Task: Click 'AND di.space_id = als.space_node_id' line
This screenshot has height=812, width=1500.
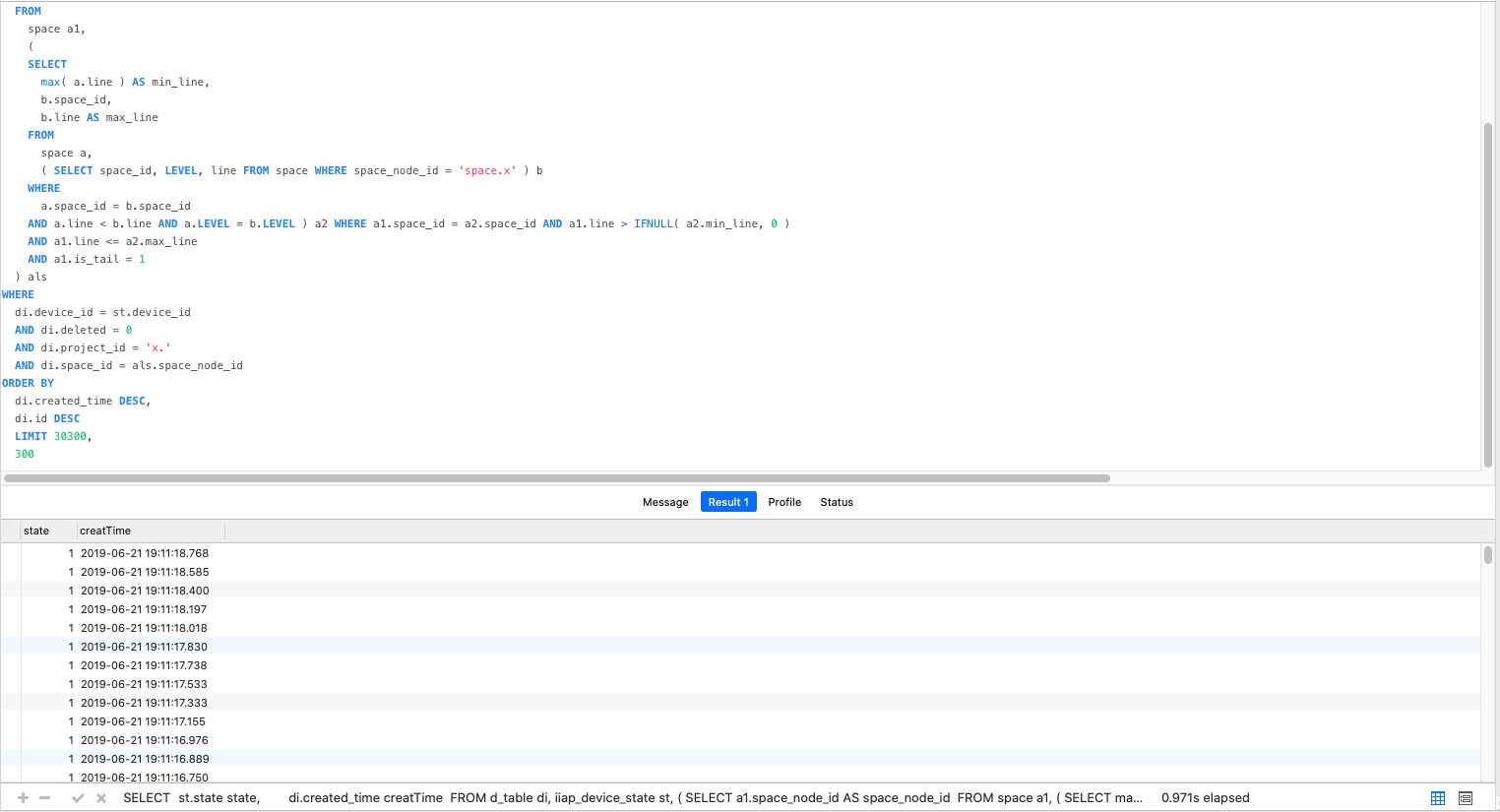Action: [129, 365]
